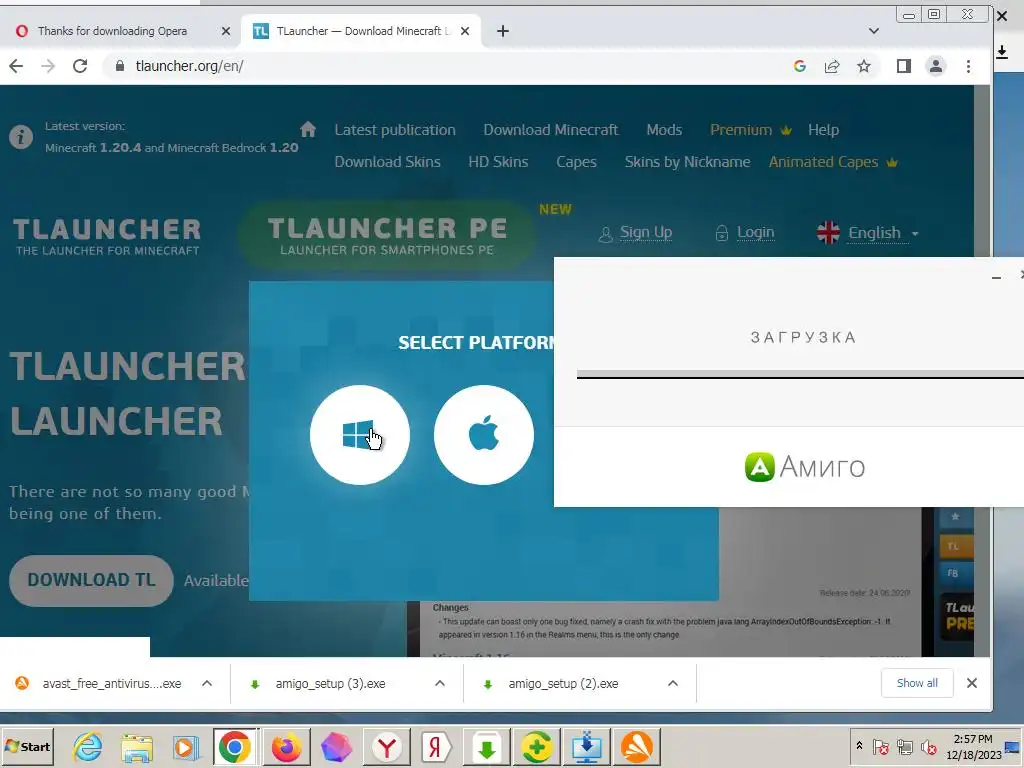The height and width of the screenshot is (768, 1024).
Task: Open Chrome side panel icon
Action: click(904, 66)
